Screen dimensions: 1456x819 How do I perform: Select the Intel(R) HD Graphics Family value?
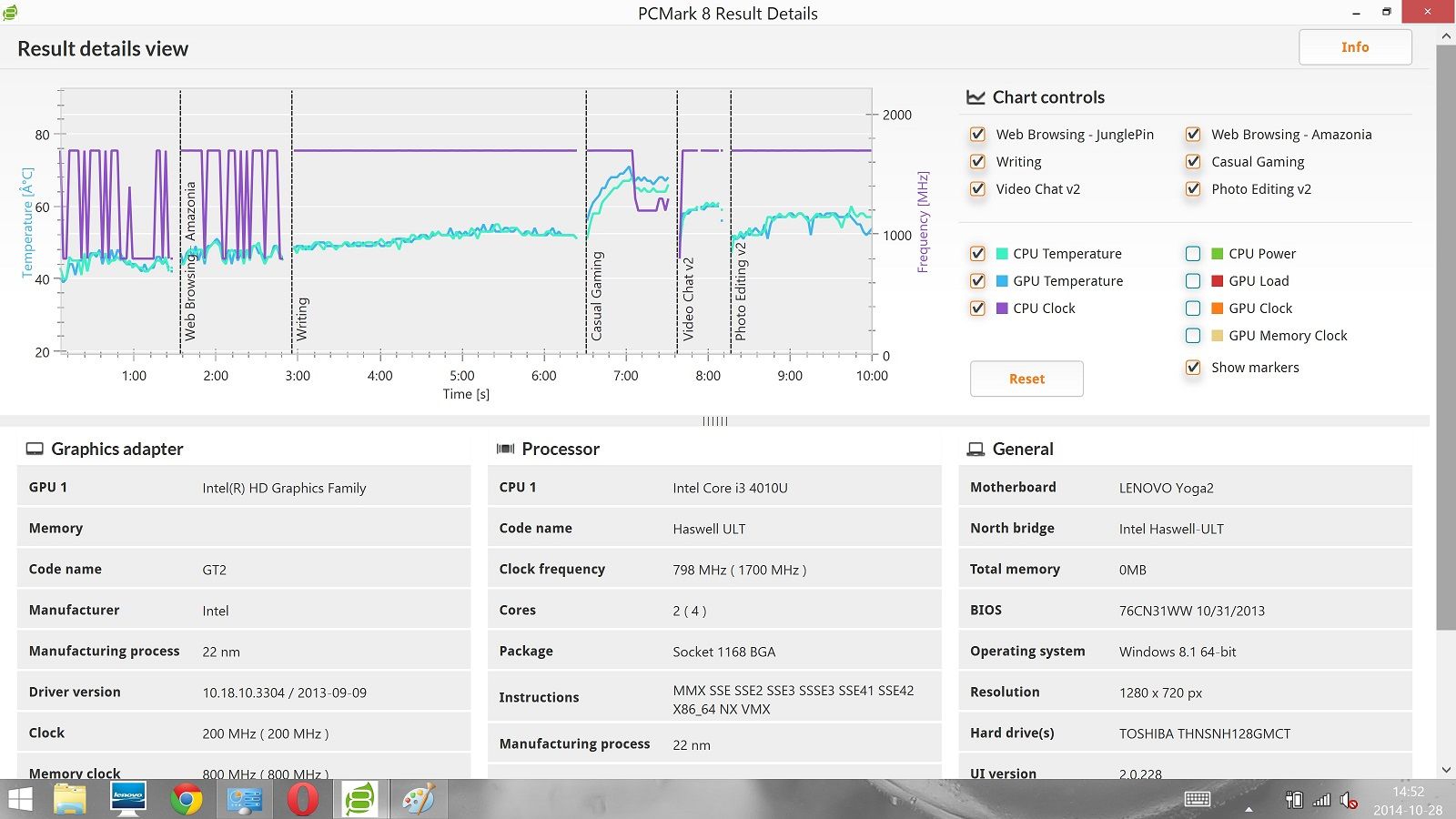coord(284,488)
